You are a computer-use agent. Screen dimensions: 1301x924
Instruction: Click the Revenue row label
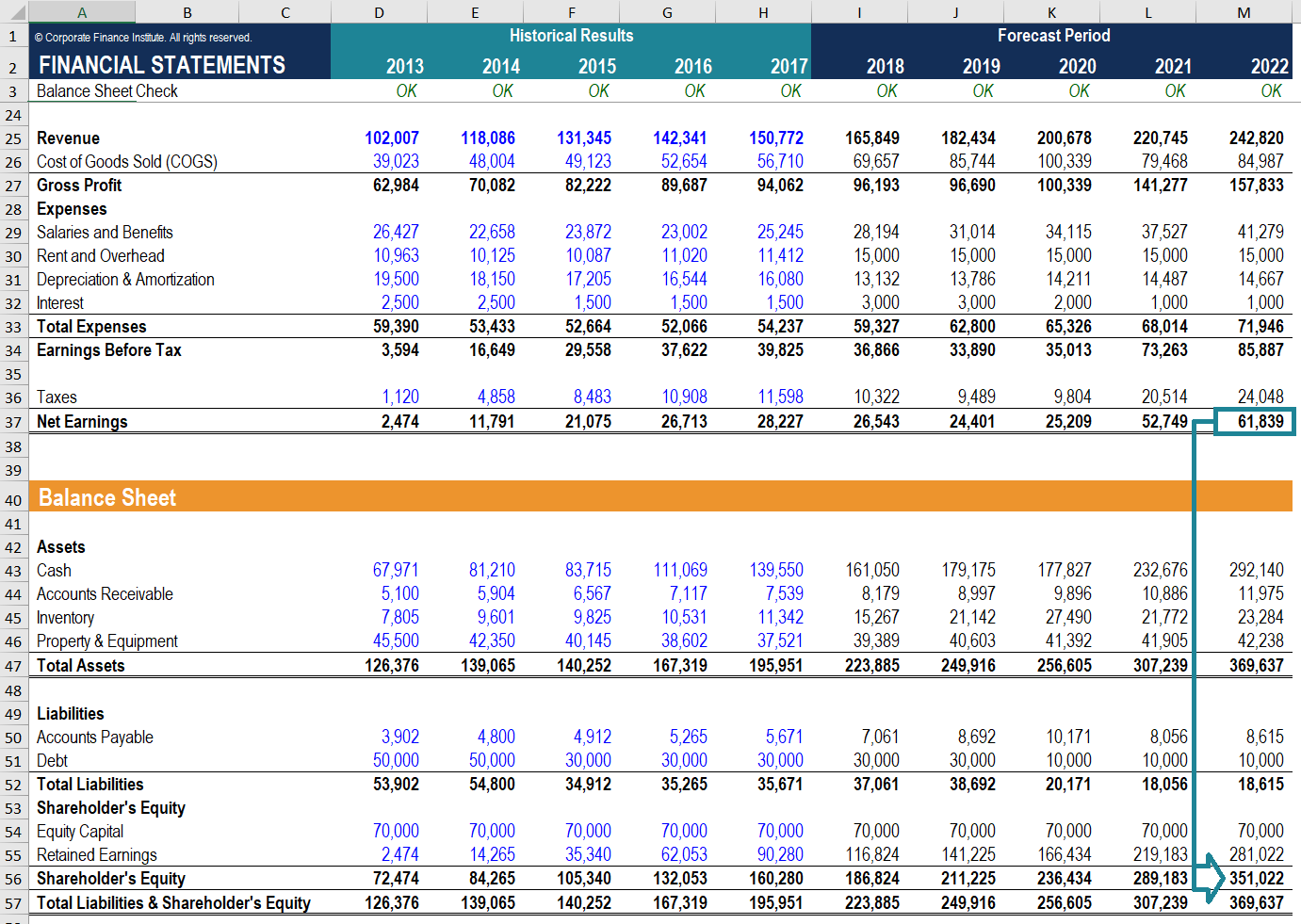point(69,138)
